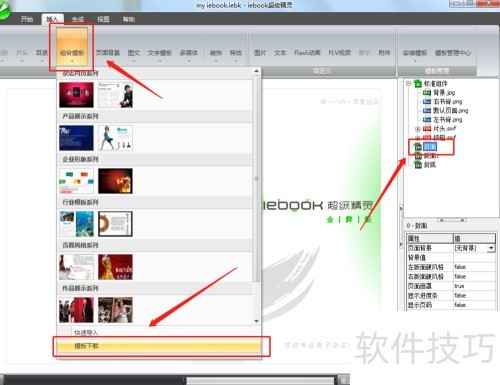Open the 图文 ribbon dropdown
Screen dimensions: 500x385
(x=134, y=55)
